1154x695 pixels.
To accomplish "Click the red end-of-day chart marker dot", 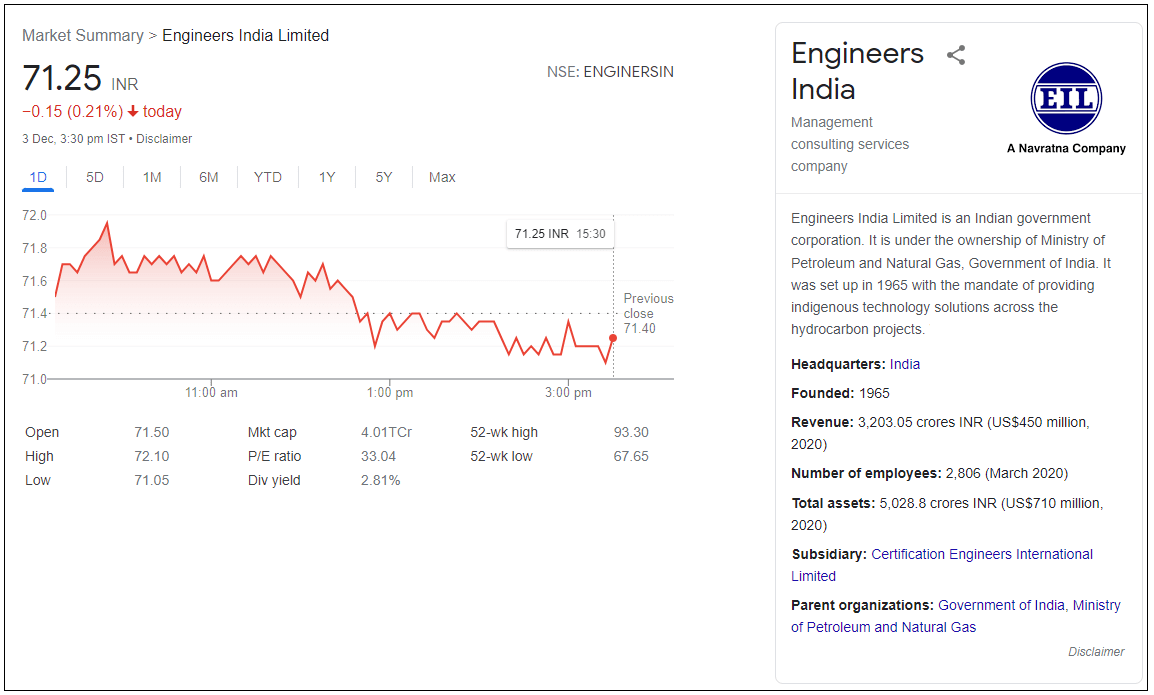I will click(613, 338).
